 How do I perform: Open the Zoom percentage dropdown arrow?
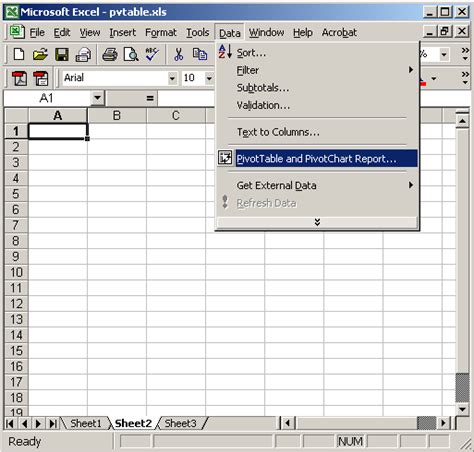click(444, 54)
